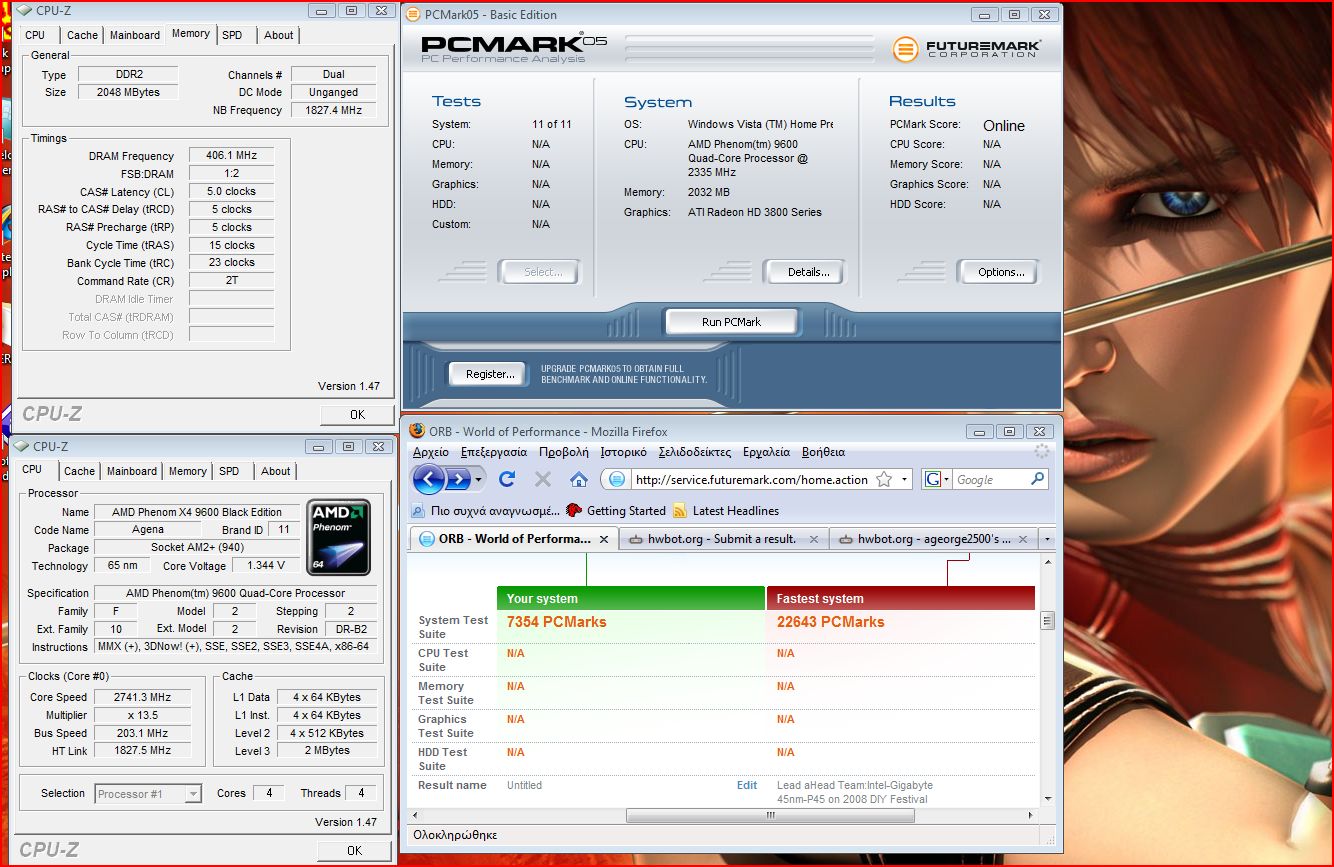Open Latest Headlines feed bookmark
1334x867 pixels.
pyautogui.click(x=726, y=510)
